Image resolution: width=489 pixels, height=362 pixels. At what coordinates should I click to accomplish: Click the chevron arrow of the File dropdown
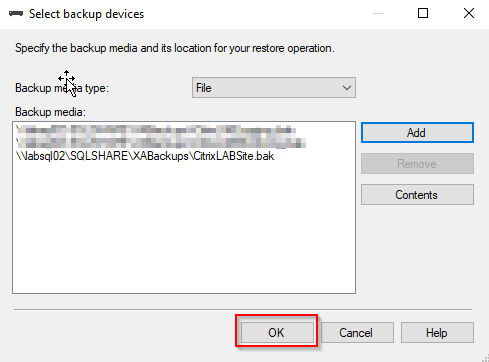coord(347,88)
